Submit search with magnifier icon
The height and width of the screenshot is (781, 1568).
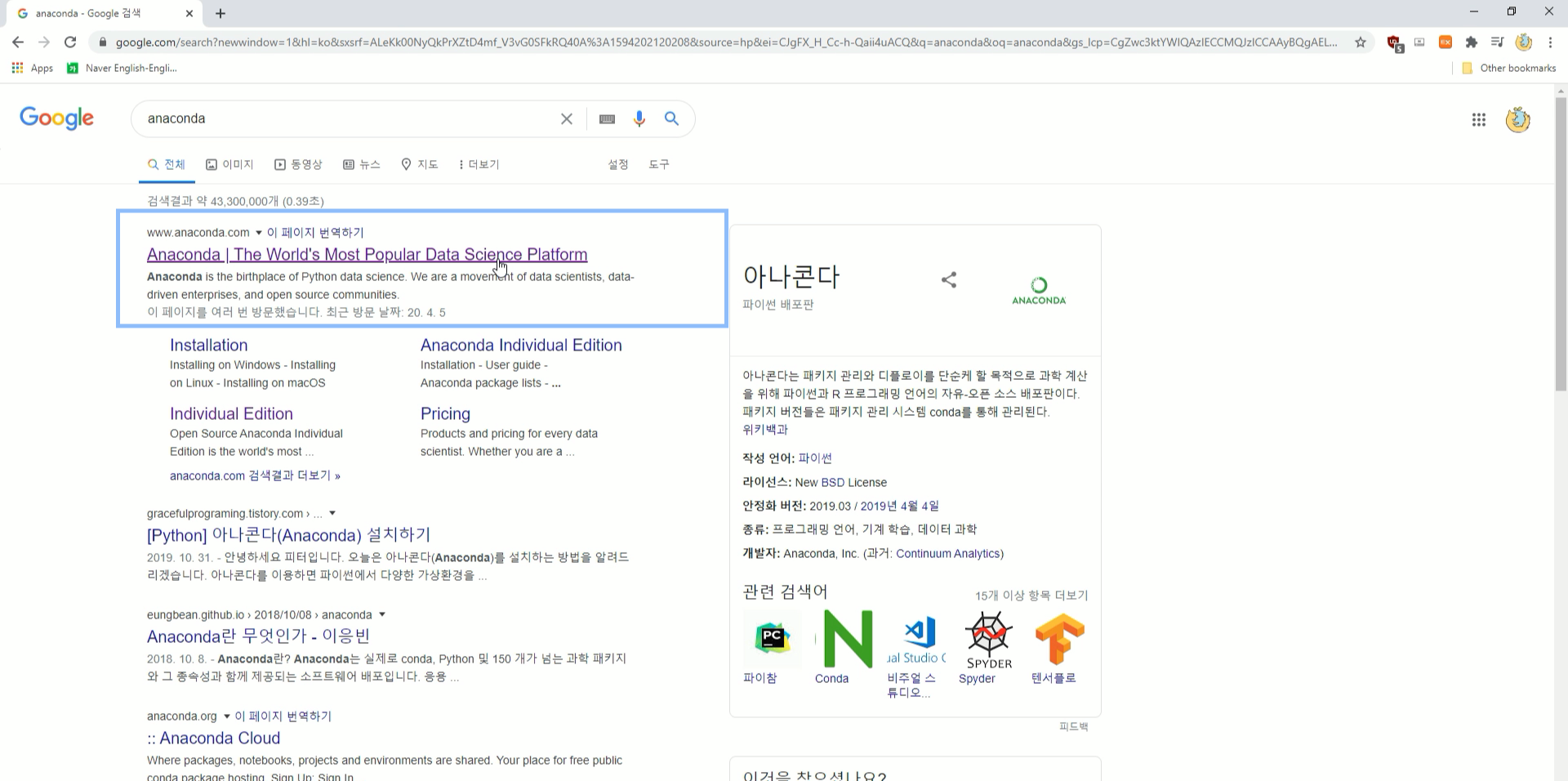(671, 118)
